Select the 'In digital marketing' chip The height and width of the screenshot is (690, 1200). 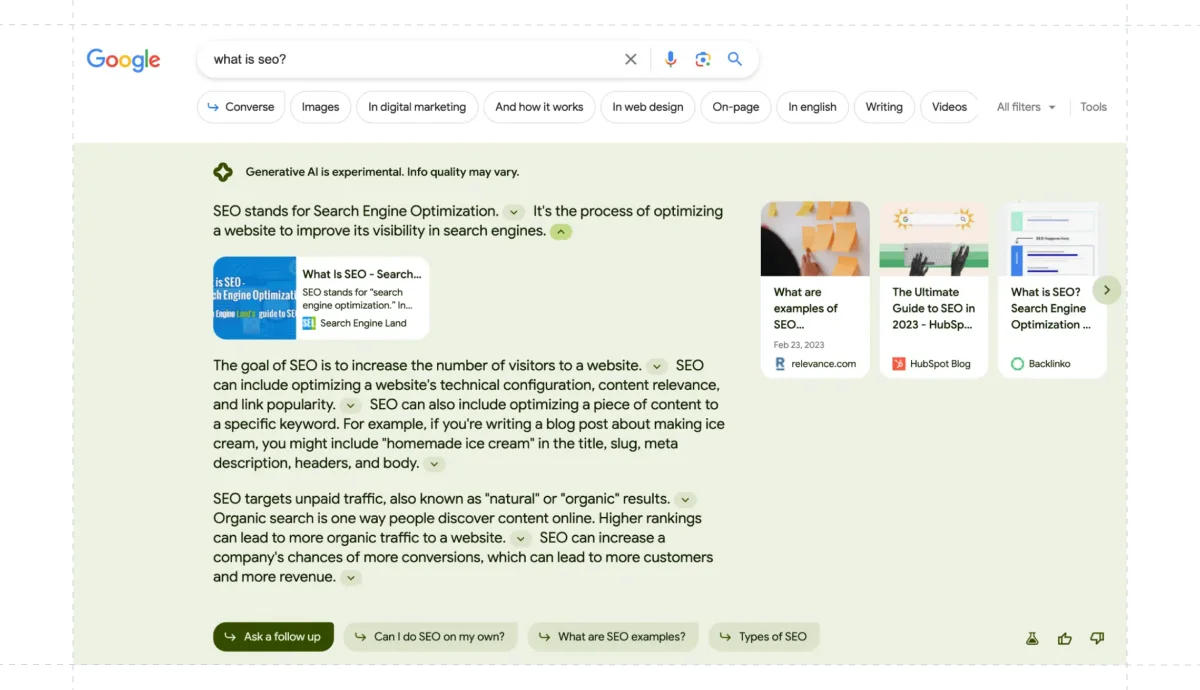click(417, 107)
